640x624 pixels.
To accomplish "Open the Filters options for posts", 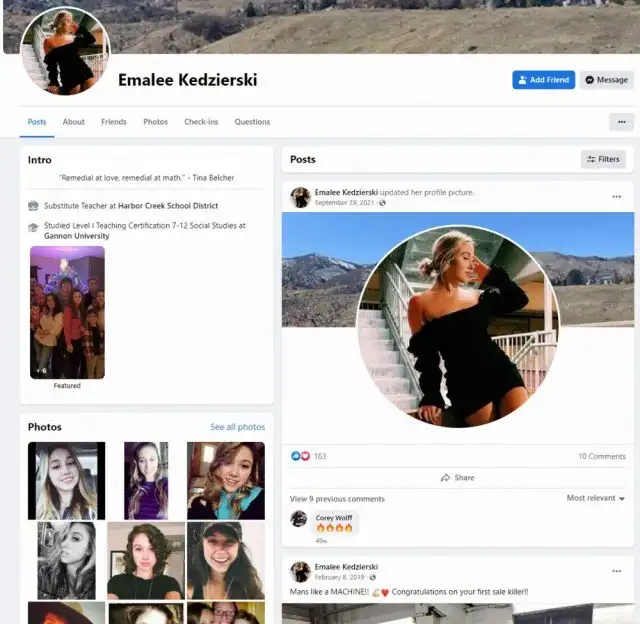I will pos(603,159).
